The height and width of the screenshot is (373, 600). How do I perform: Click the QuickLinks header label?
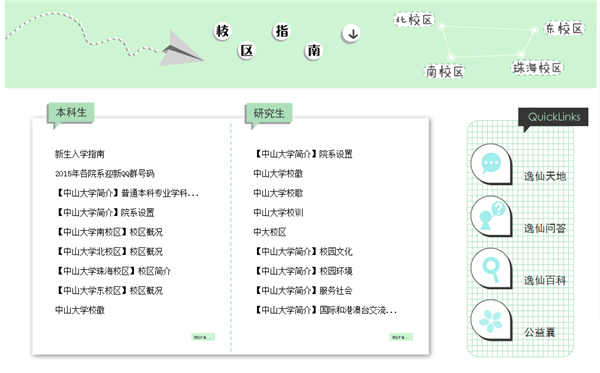pyautogui.click(x=554, y=117)
